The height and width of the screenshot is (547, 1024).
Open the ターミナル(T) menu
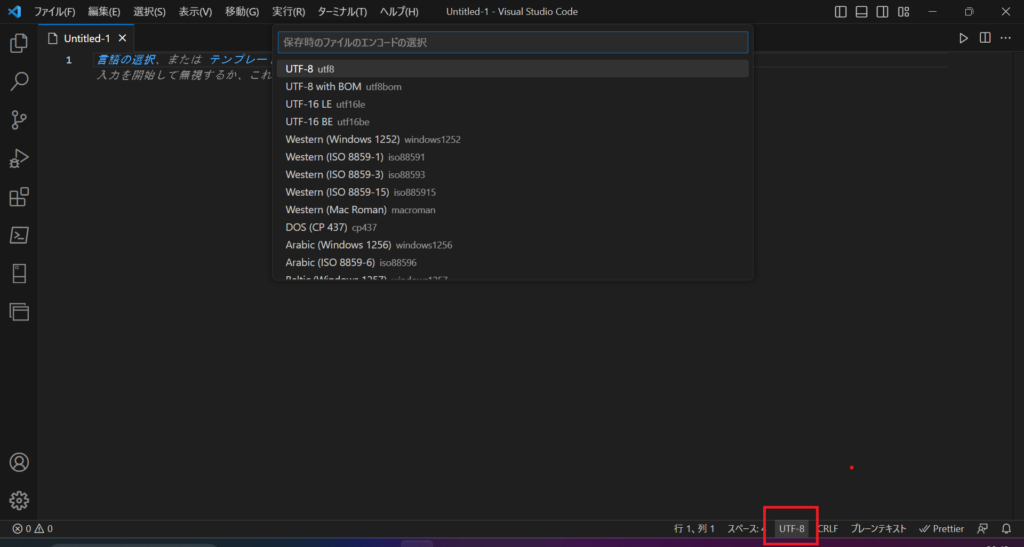point(342,12)
